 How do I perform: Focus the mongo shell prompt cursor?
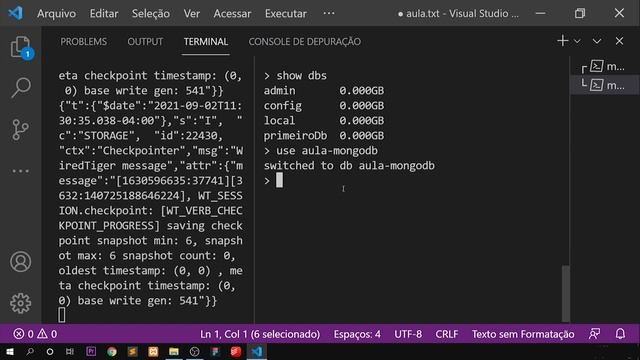279,180
